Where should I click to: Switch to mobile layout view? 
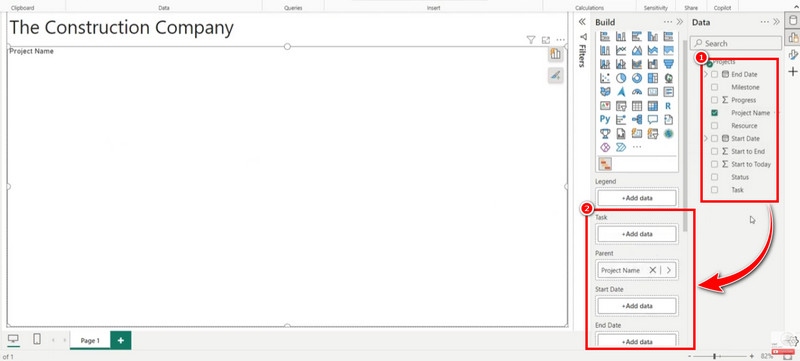coord(37,339)
